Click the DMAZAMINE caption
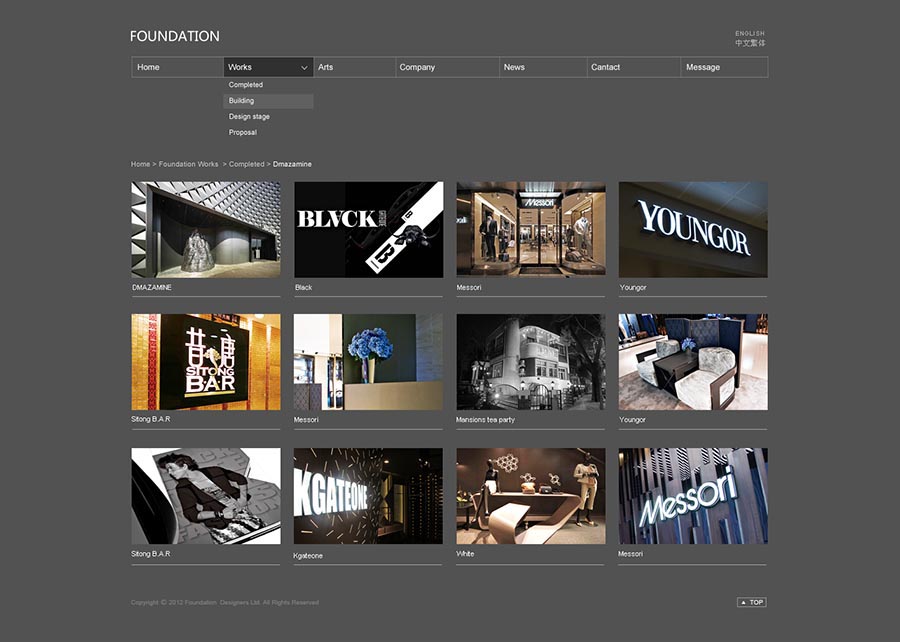 [x=152, y=287]
